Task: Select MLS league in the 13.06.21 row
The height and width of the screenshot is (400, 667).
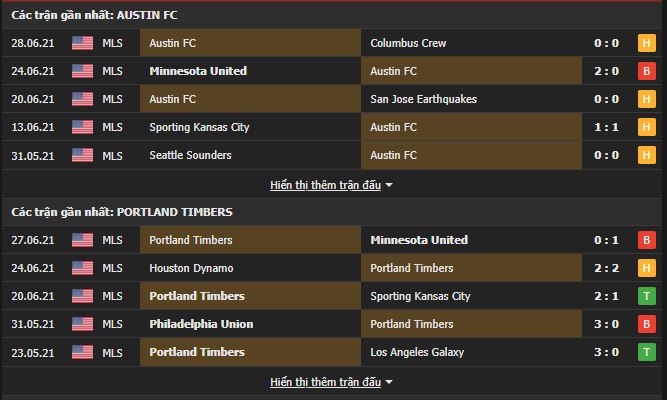Action: (112, 127)
